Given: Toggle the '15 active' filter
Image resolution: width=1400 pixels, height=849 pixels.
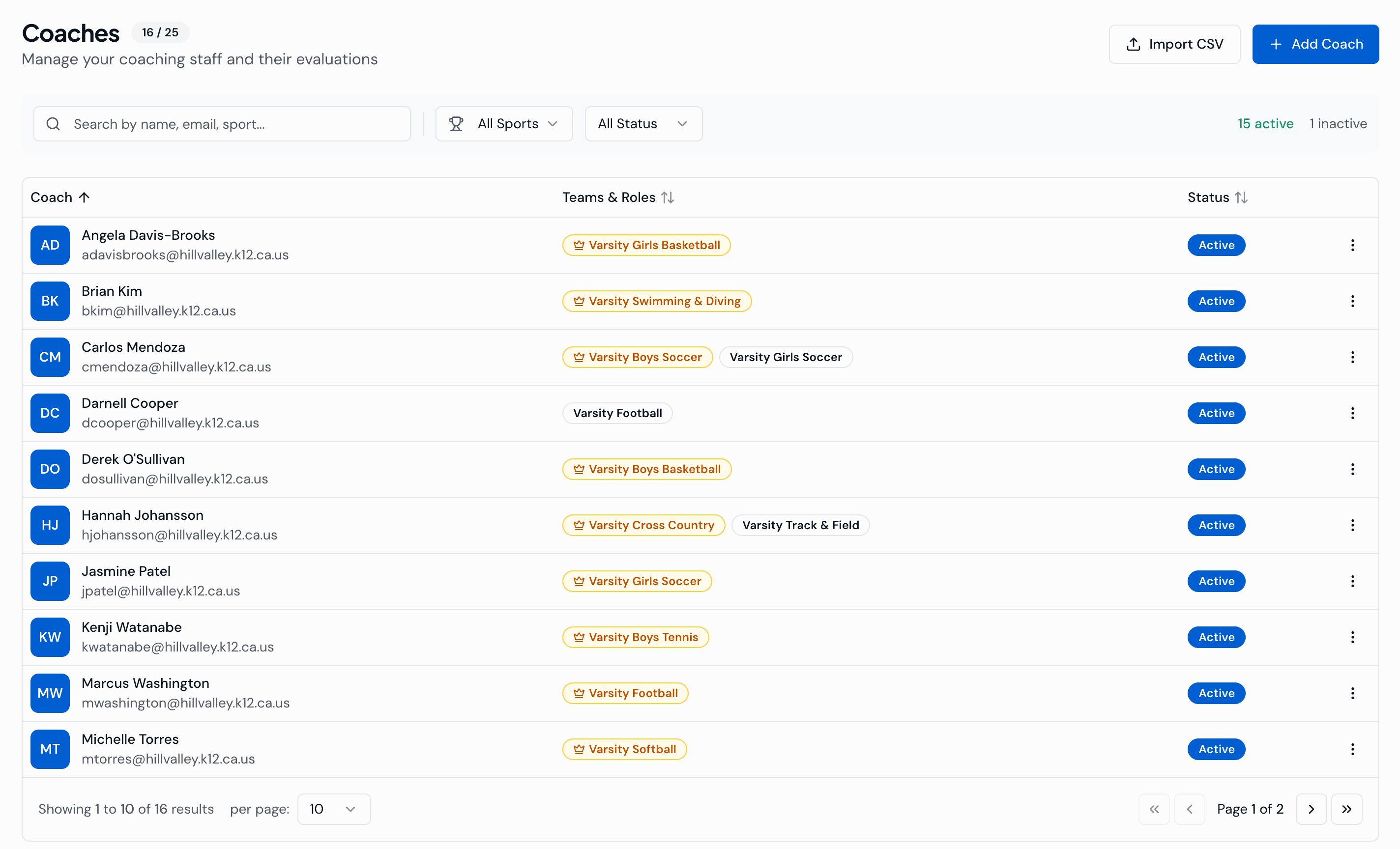Looking at the screenshot, I should (1266, 123).
